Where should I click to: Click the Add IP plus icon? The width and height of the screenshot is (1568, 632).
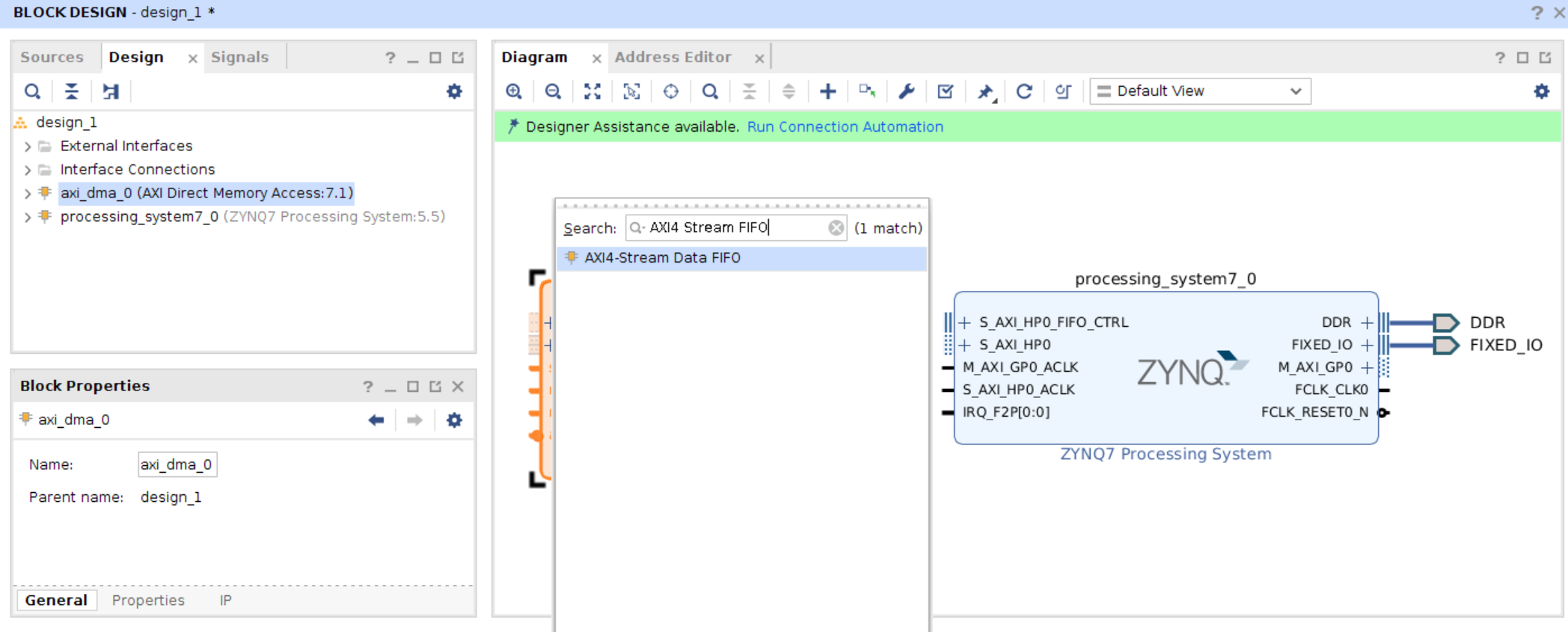tap(828, 91)
